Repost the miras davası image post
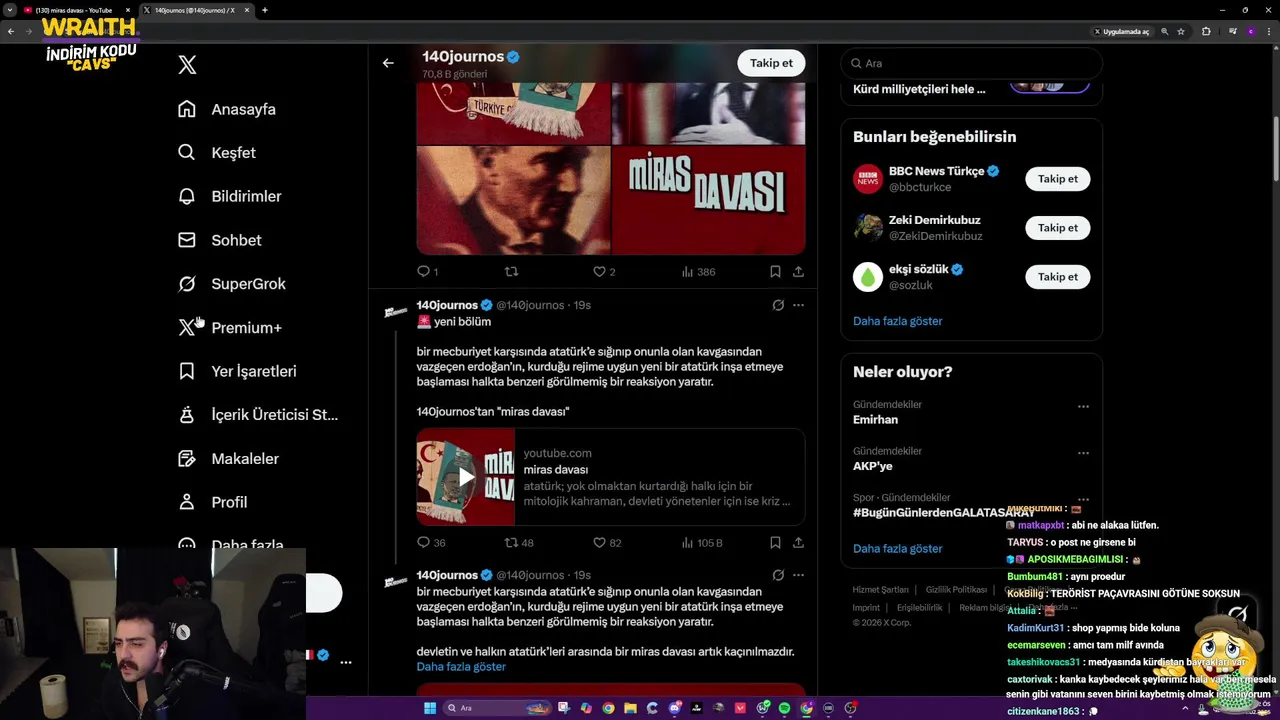The image size is (1280, 720). click(x=511, y=271)
